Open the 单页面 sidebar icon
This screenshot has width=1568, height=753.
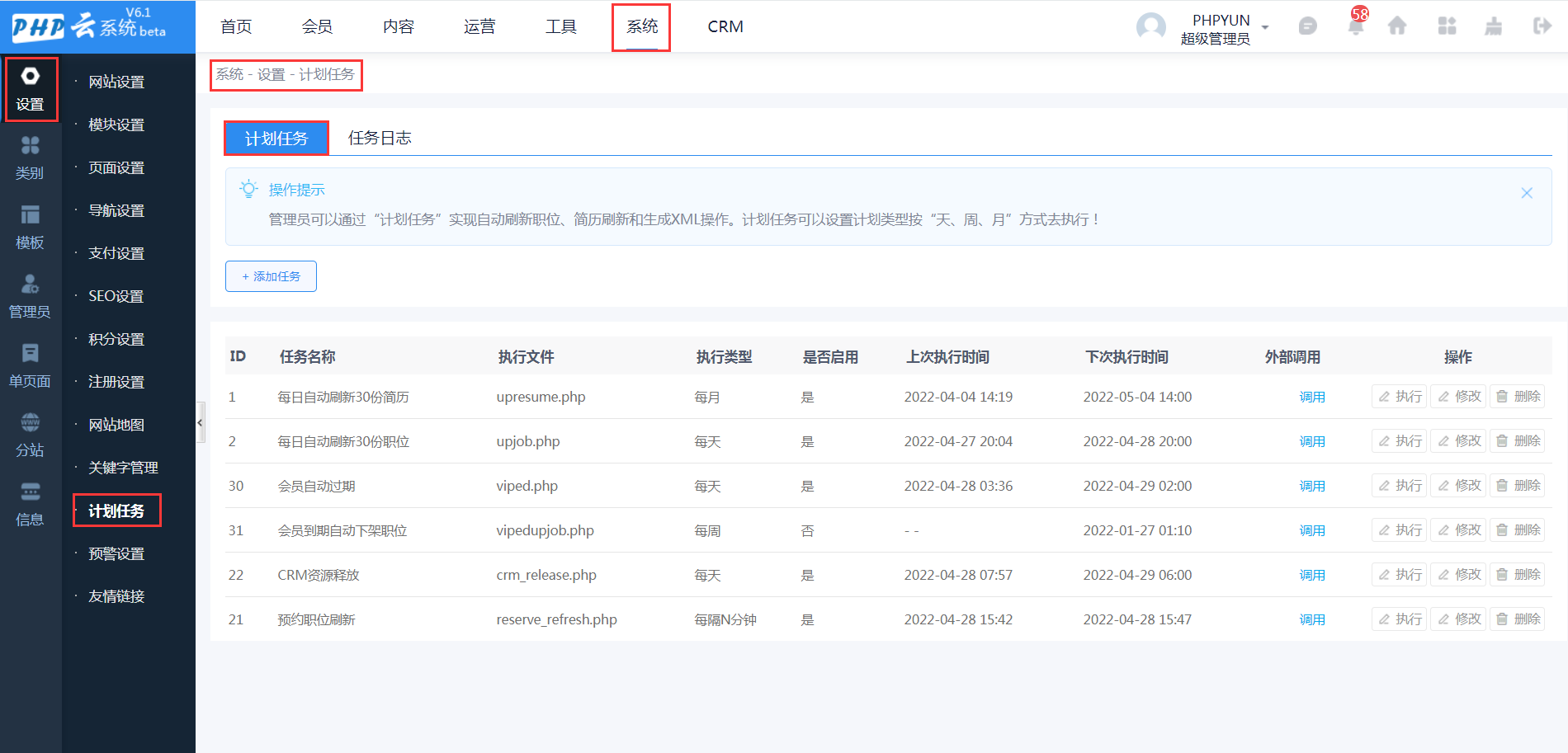31,366
